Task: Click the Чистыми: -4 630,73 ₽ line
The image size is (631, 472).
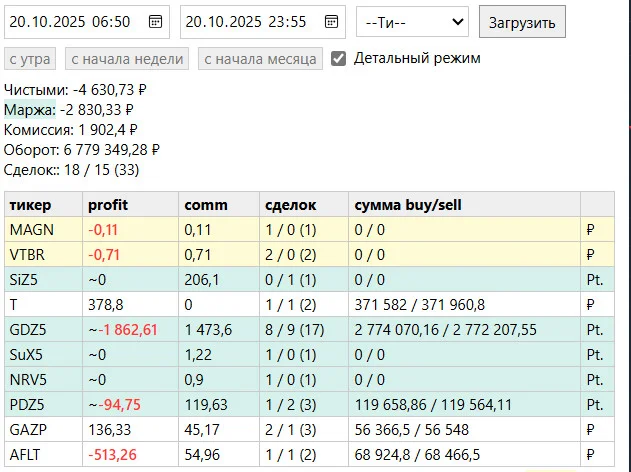Action: point(75,90)
